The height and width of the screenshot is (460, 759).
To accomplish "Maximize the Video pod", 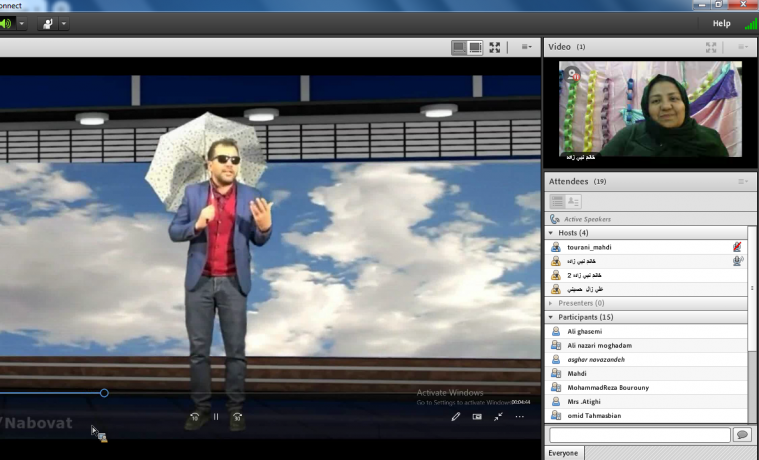I will click(x=711, y=47).
